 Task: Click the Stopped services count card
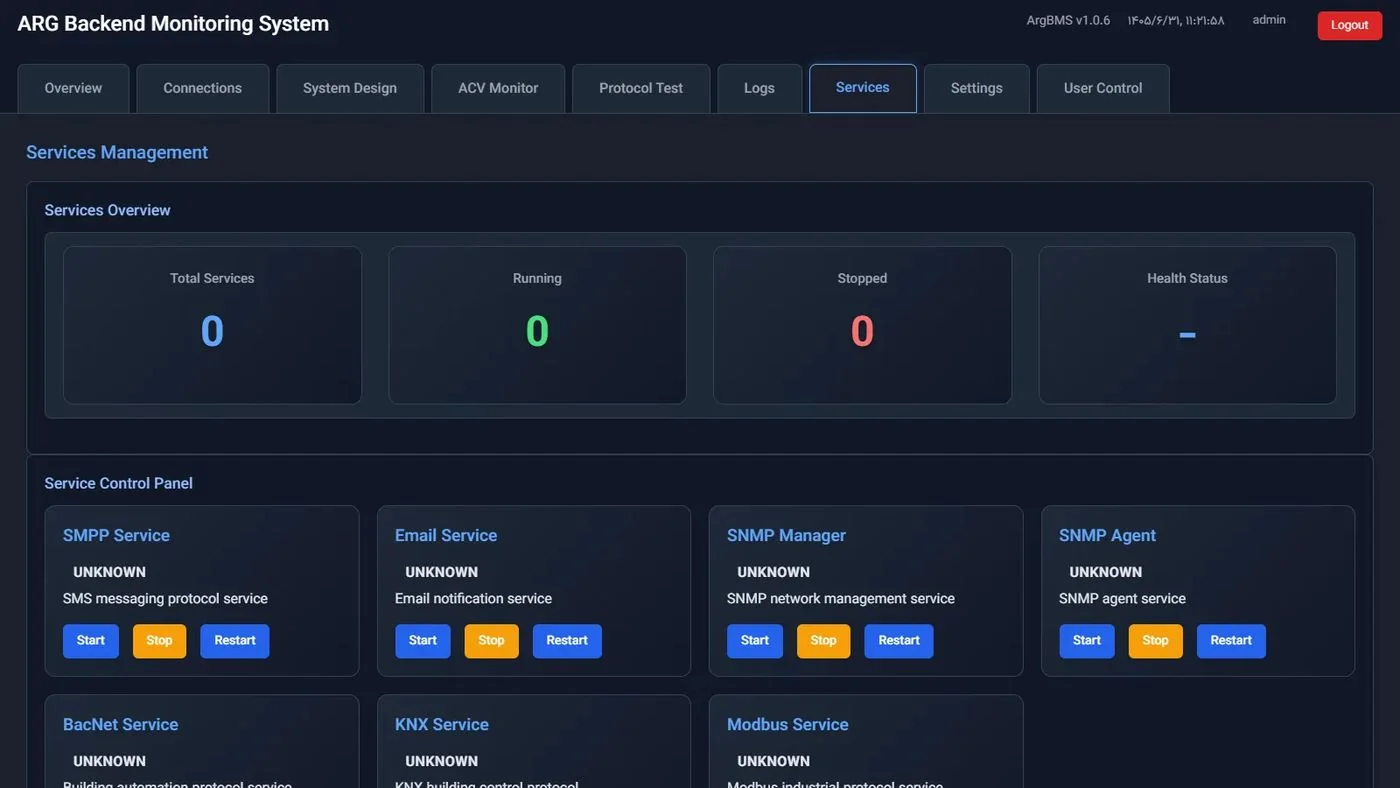862,325
